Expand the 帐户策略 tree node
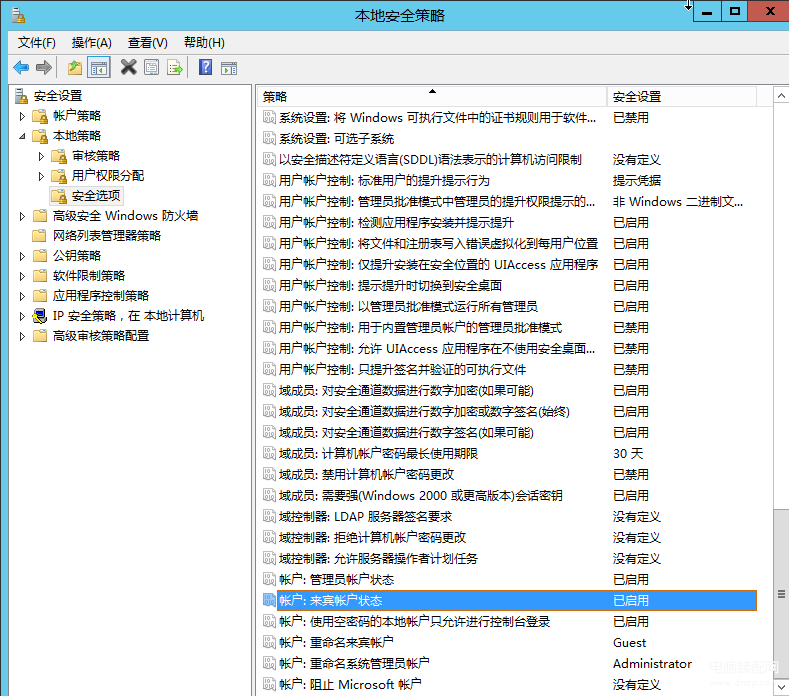Image resolution: width=789 pixels, height=696 pixels. [x=22, y=116]
